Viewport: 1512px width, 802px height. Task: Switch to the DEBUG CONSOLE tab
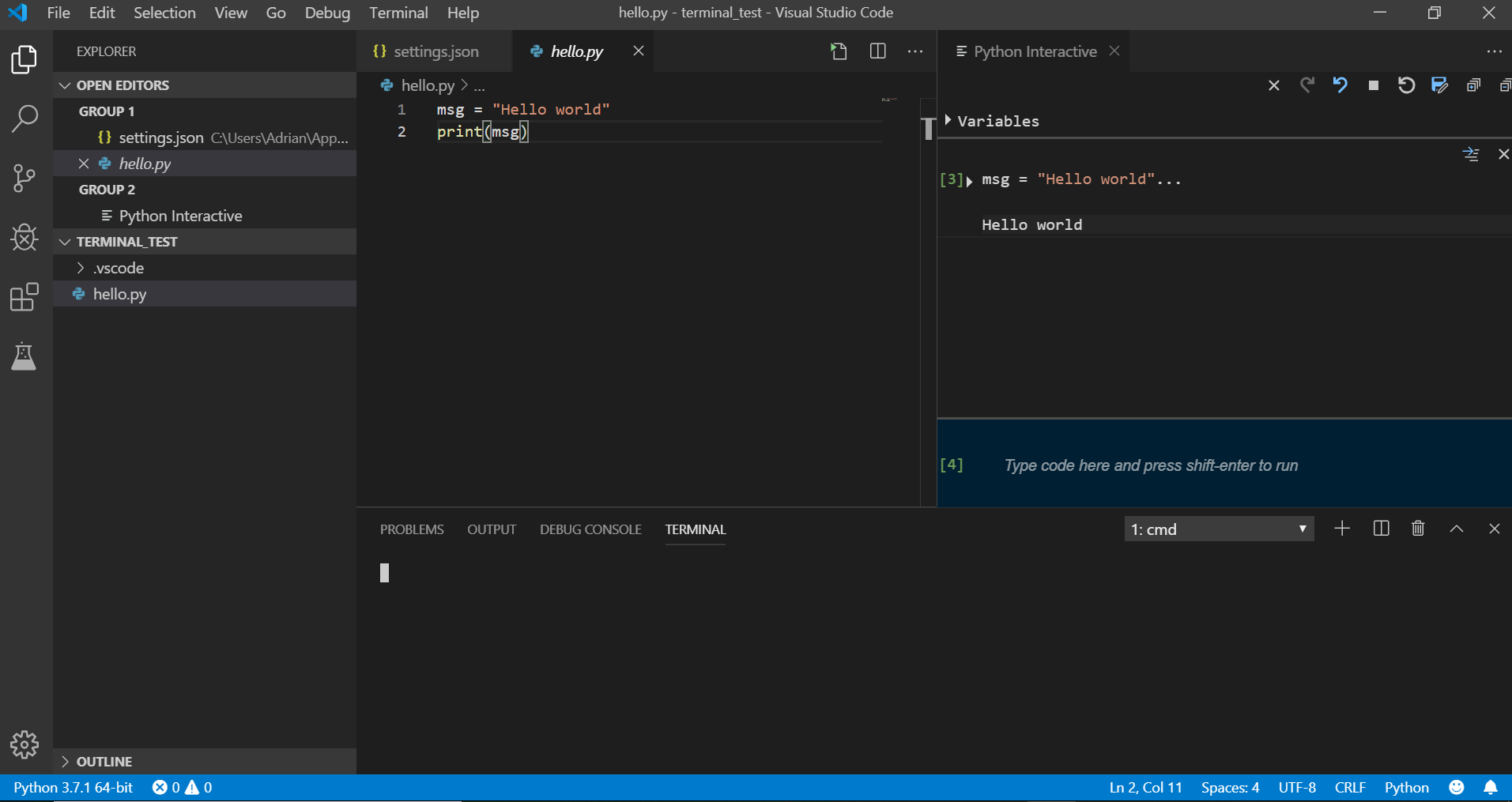point(590,529)
